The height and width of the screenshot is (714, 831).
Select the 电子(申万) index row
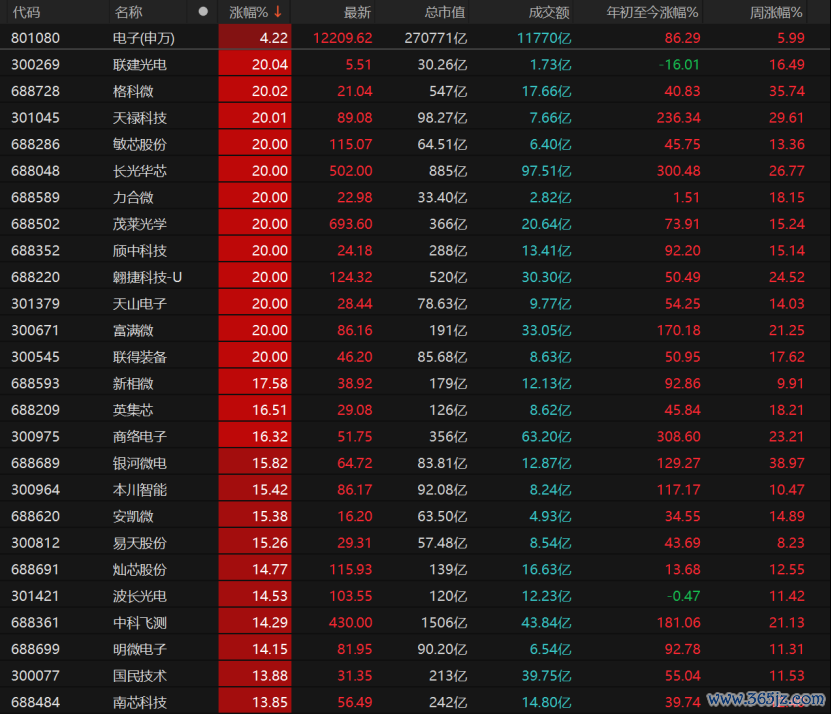(416, 38)
